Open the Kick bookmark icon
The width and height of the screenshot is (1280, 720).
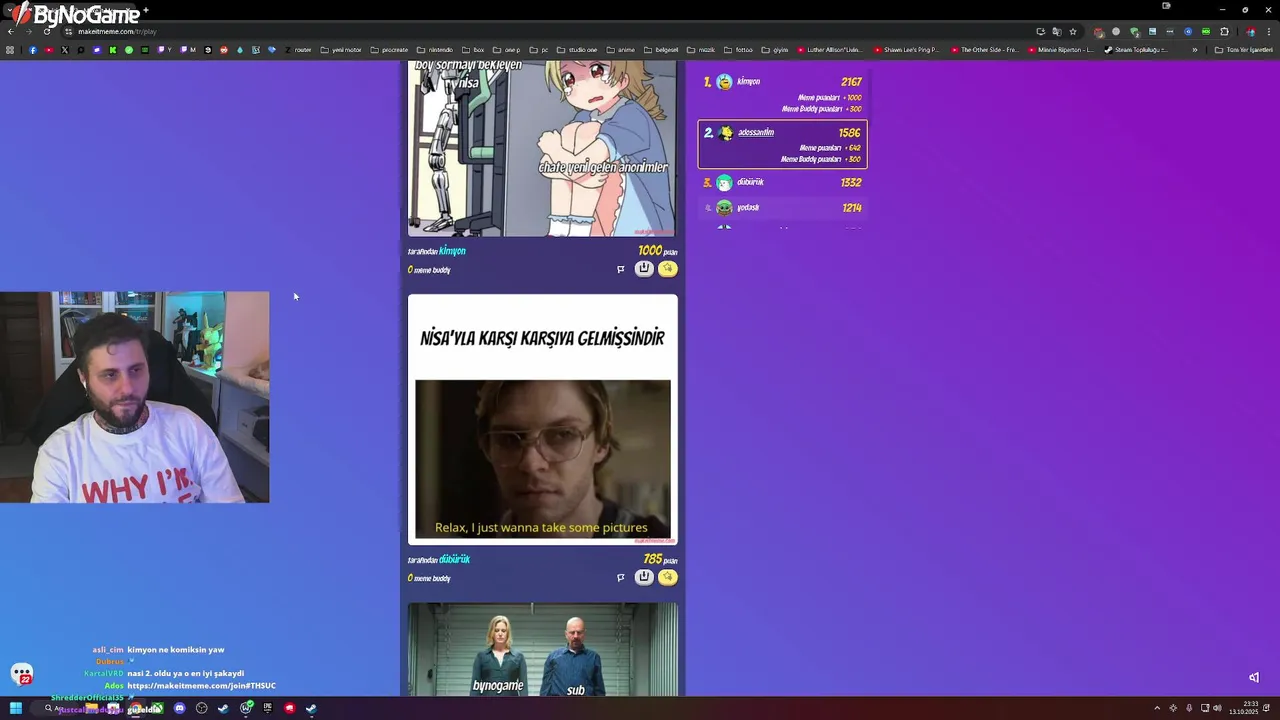[113, 50]
